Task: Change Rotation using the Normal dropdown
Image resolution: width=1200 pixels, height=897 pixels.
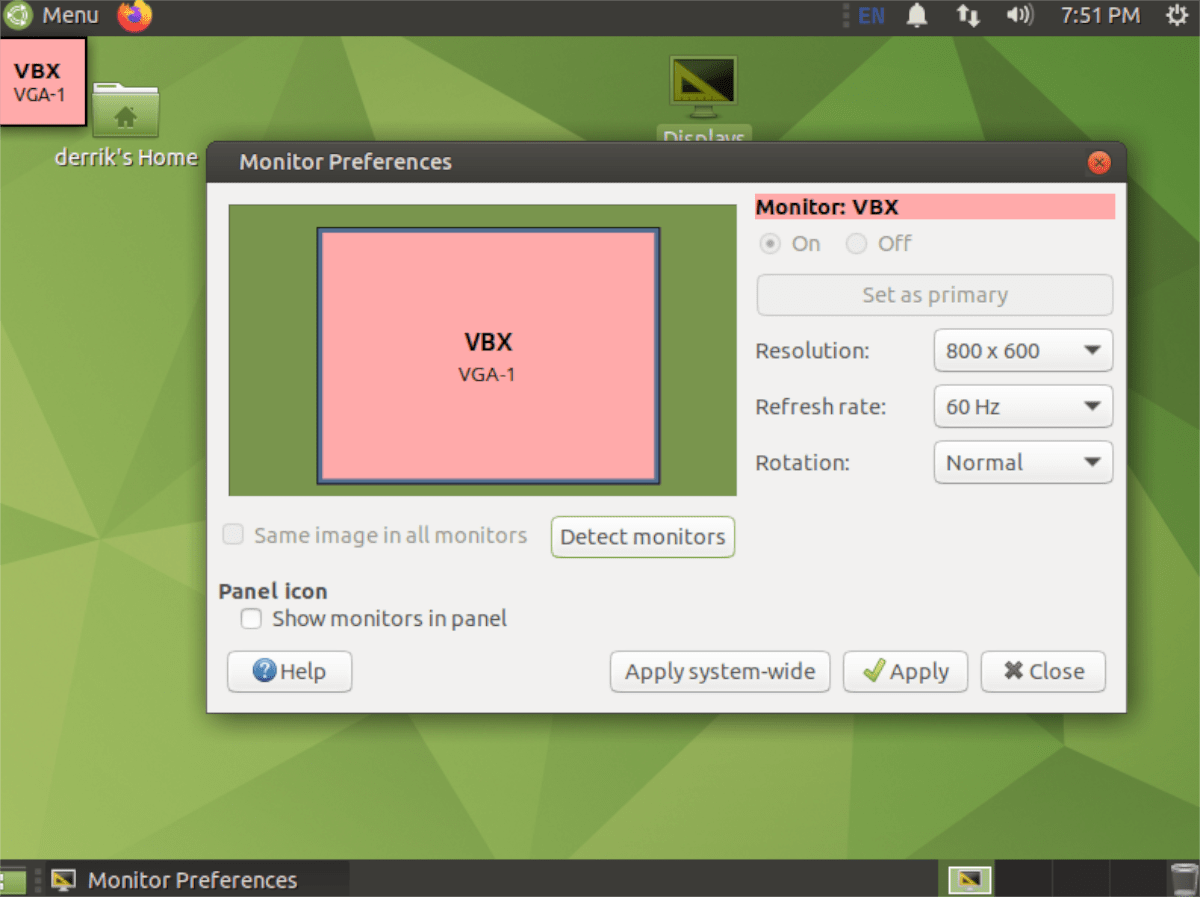Action: 1022,462
